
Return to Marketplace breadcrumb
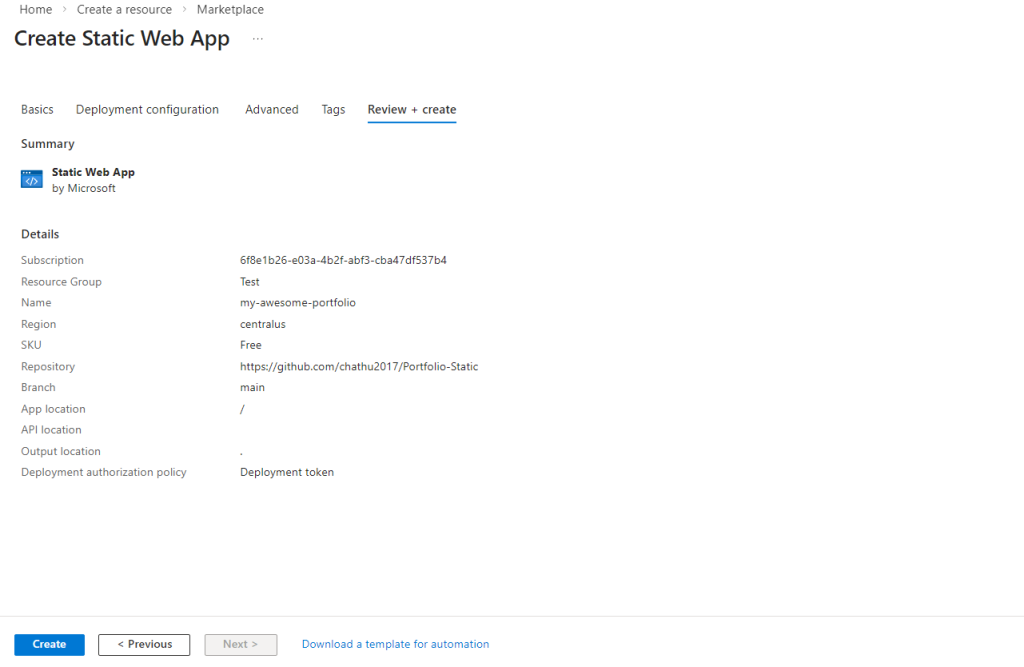click(230, 9)
